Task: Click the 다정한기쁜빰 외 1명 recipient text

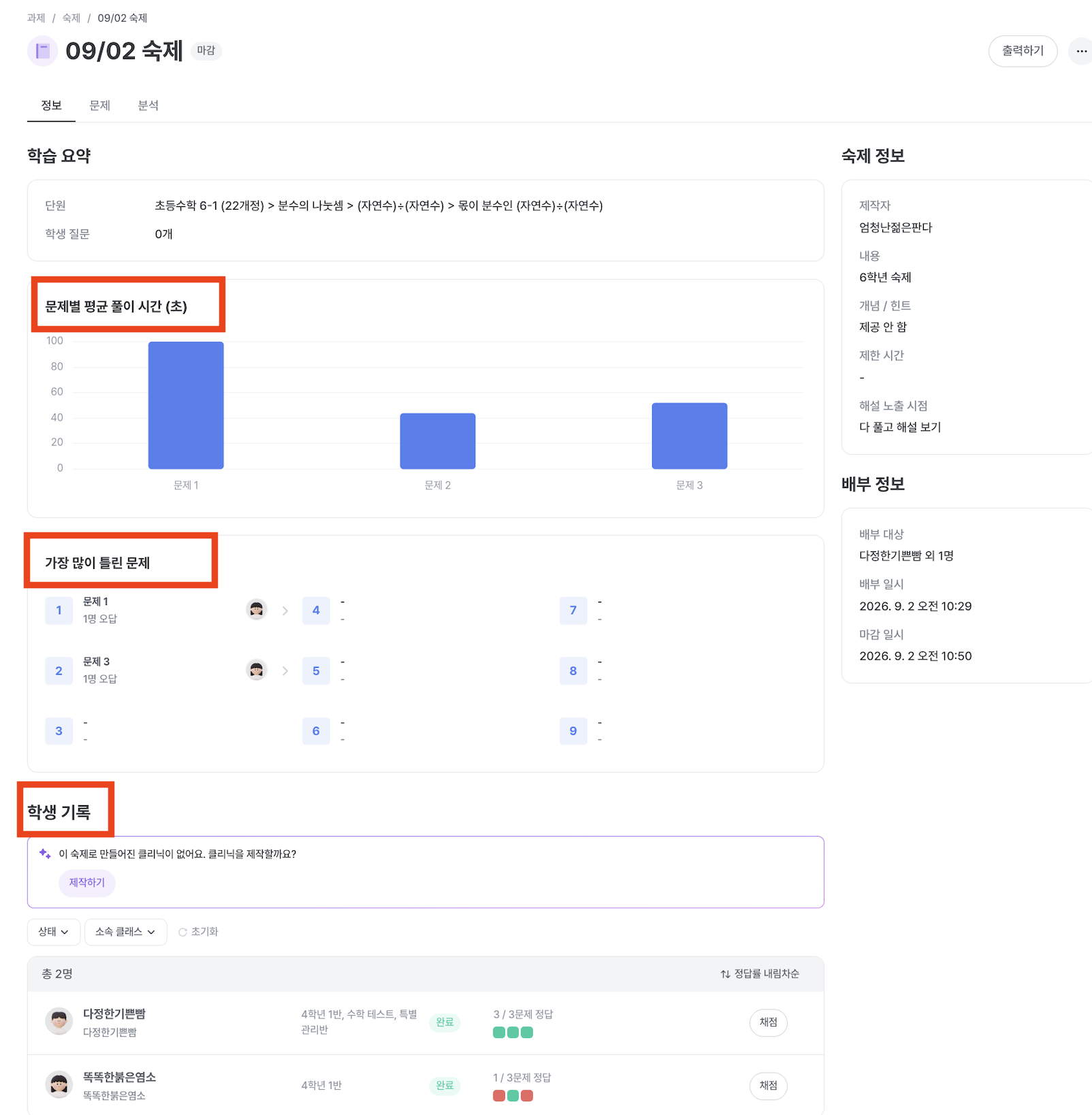Action: pos(906,555)
